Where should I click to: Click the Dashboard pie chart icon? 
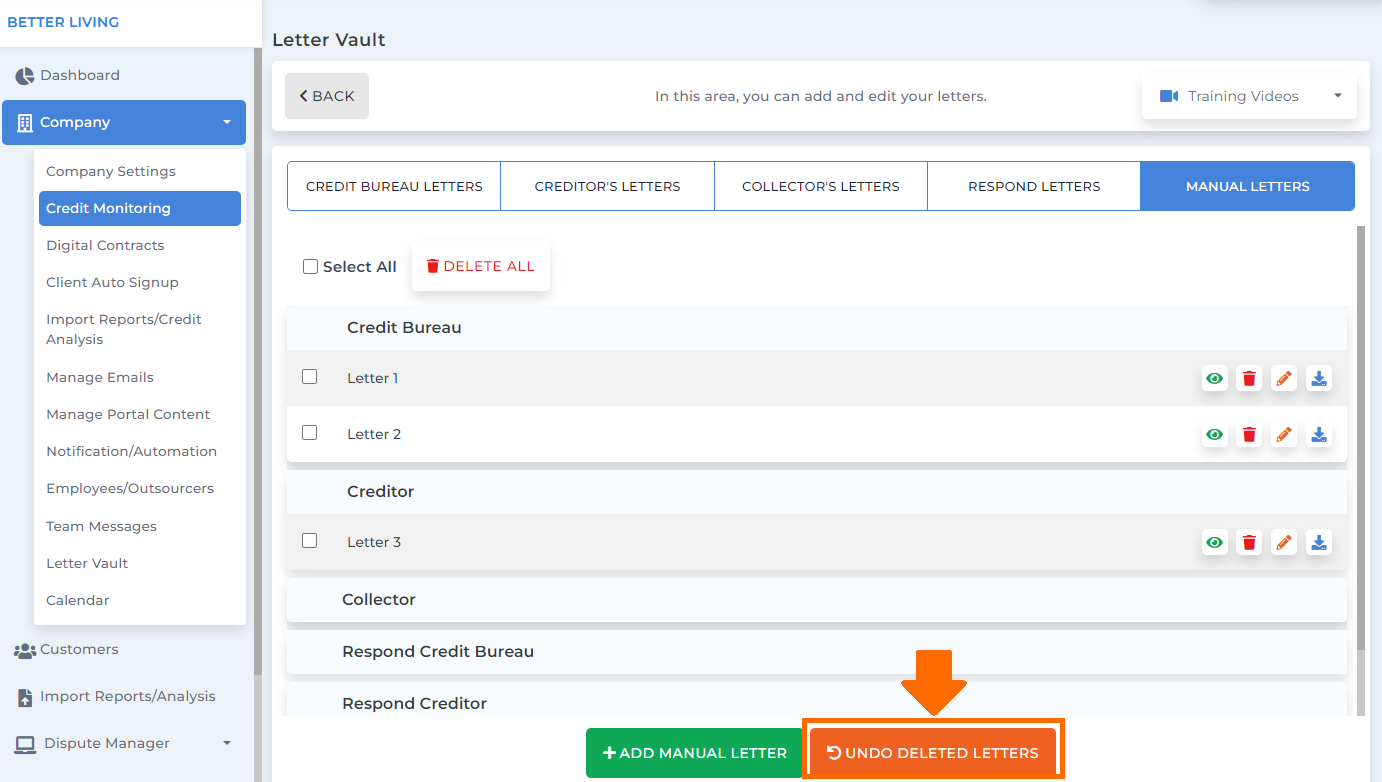25,76
